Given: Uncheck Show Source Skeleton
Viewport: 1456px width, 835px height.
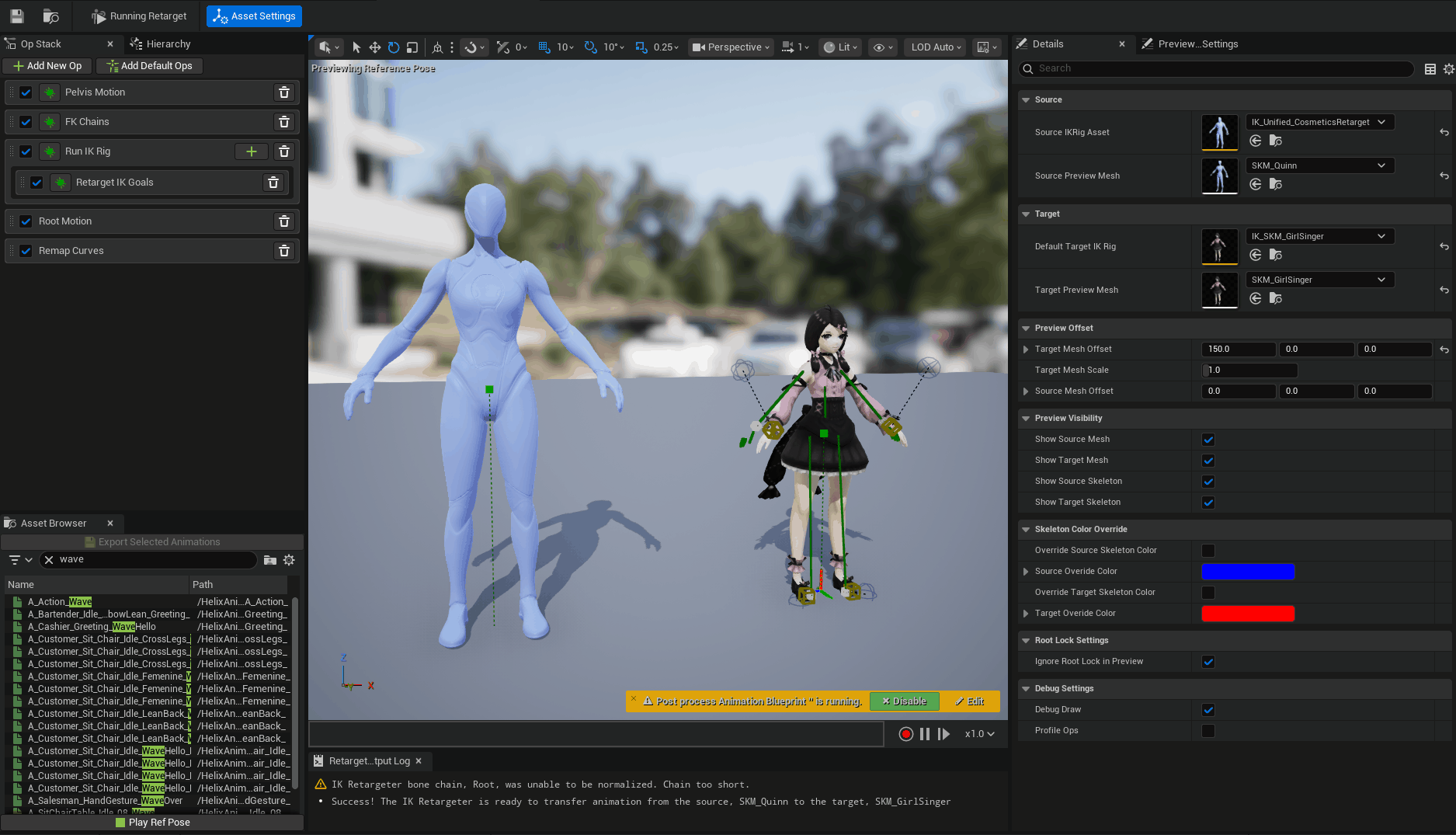Looking at the screenshot, I should click(x=1208, y=482).
